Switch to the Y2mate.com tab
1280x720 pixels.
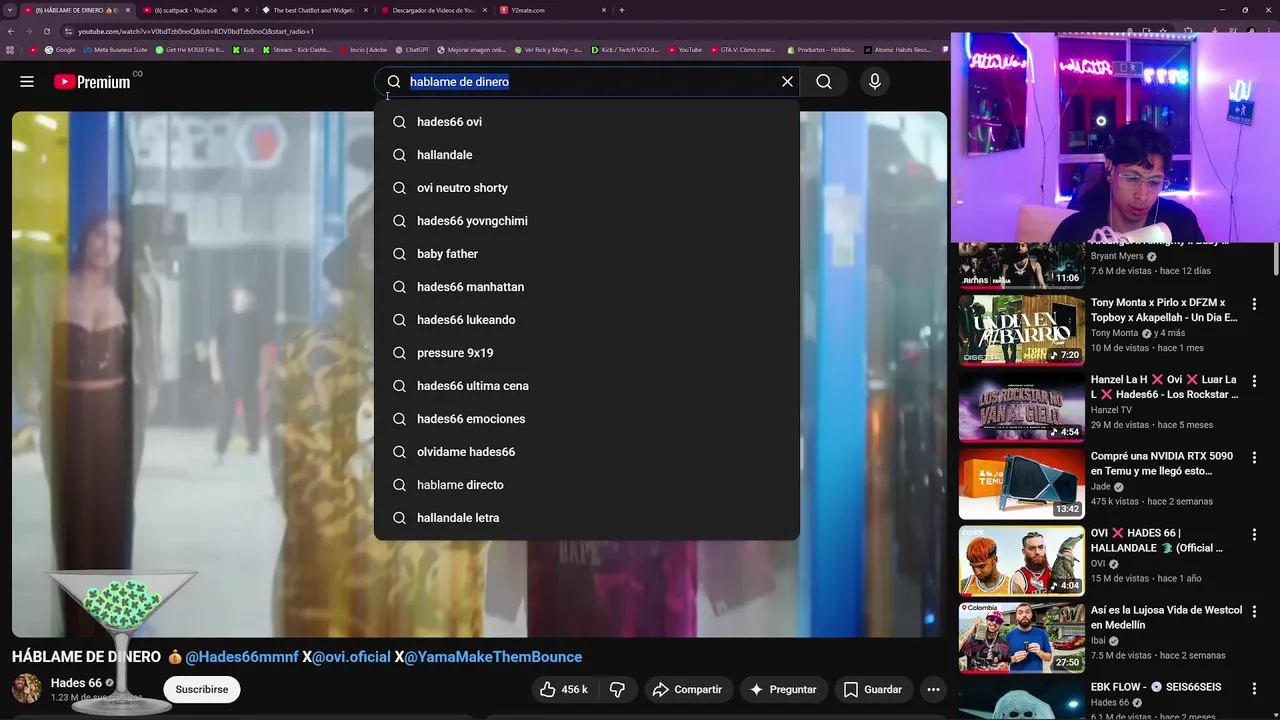pos(553,10)
